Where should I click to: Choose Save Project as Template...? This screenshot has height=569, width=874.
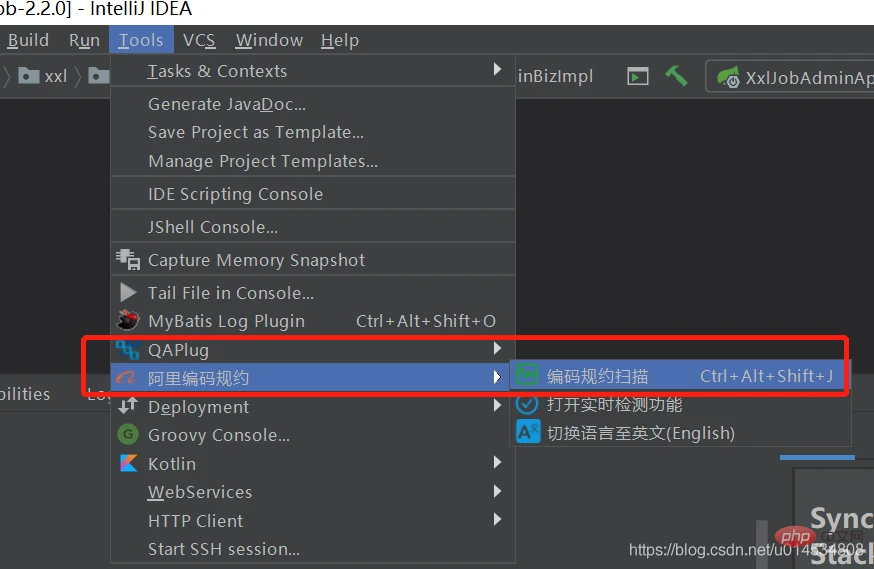coord(313,132)
